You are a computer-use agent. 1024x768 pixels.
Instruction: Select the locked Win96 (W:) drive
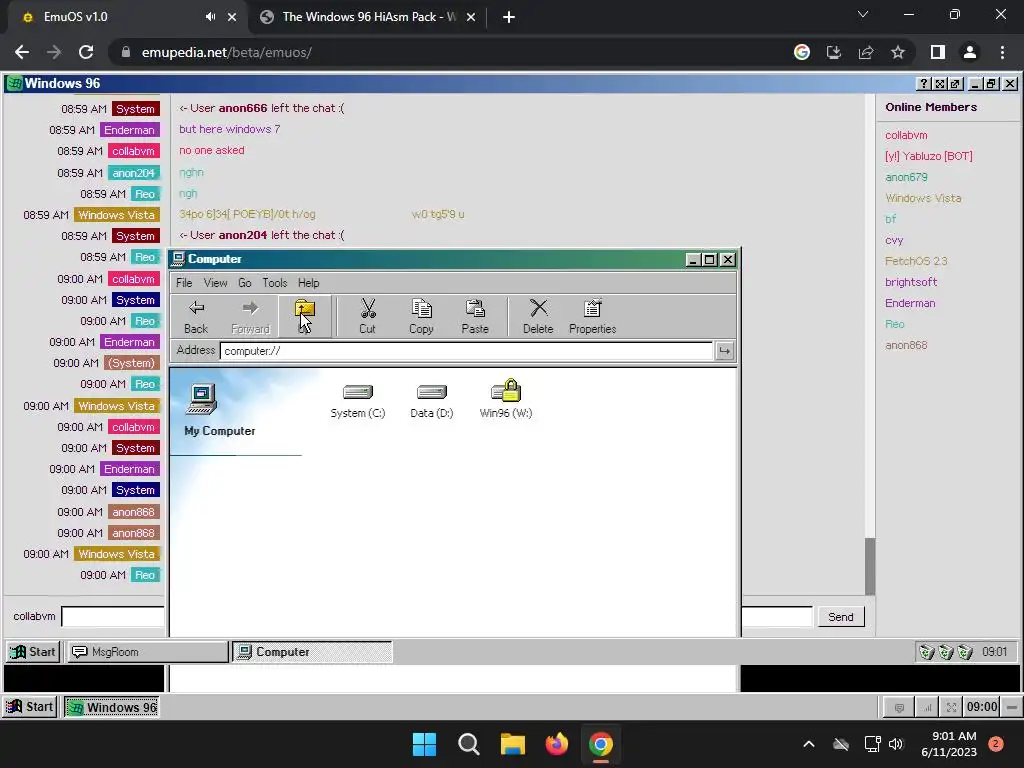pyautogui.click(x=505, y=400)
